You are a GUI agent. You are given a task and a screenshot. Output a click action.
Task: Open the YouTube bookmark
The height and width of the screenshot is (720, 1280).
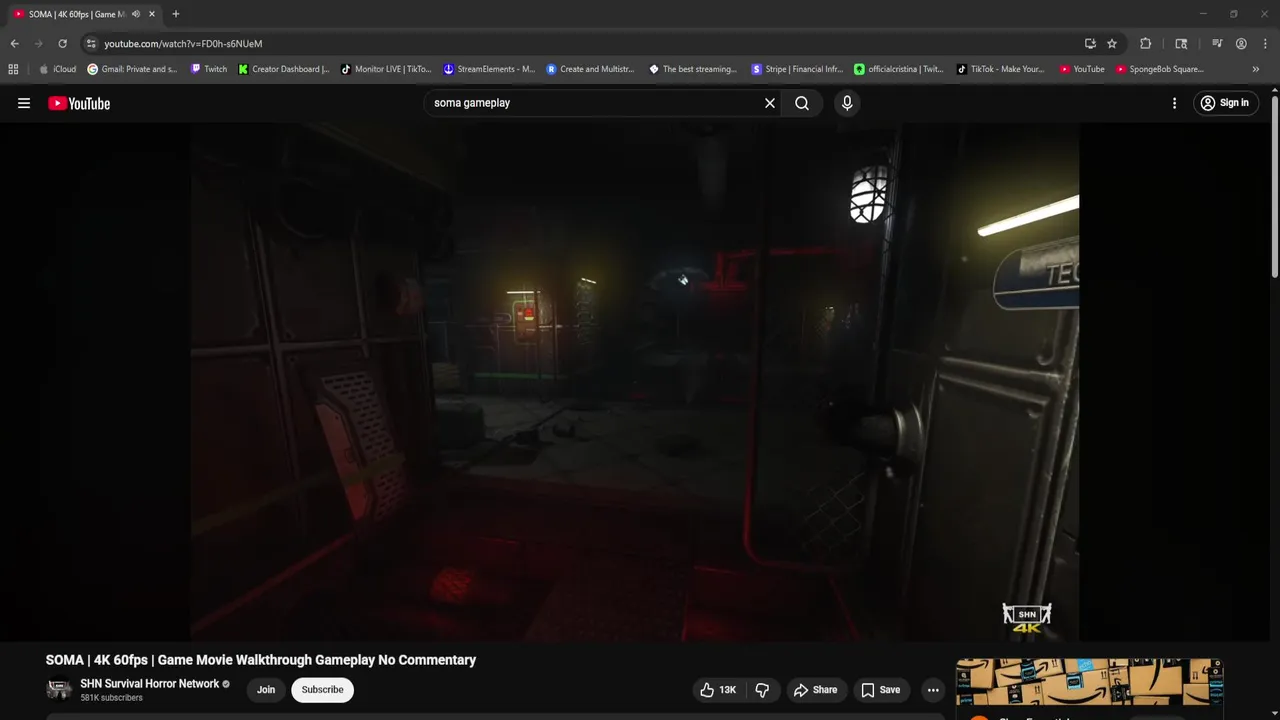[1082, 69]
